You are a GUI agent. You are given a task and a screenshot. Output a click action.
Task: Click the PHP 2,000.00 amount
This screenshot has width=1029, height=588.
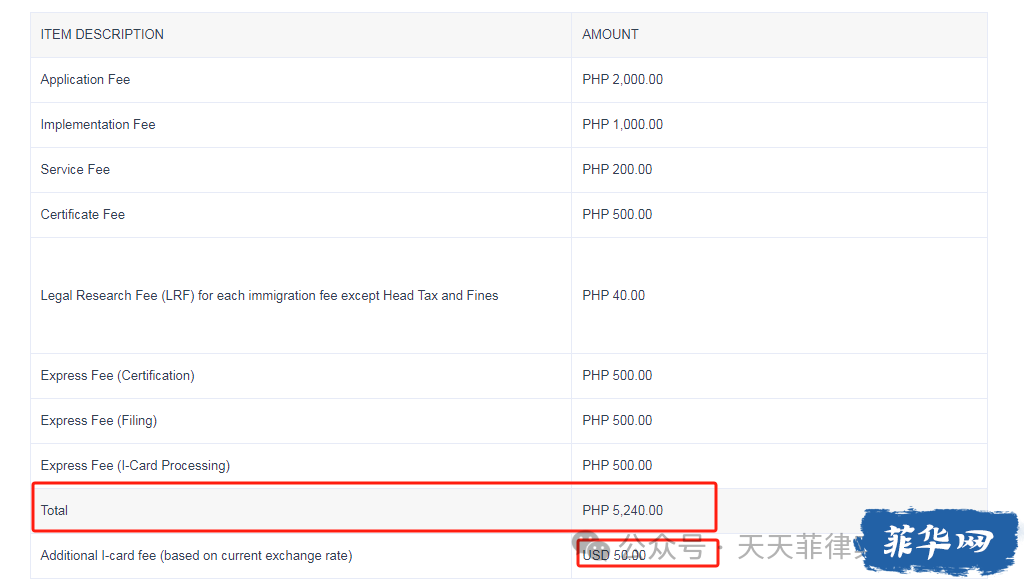[622, 79]
